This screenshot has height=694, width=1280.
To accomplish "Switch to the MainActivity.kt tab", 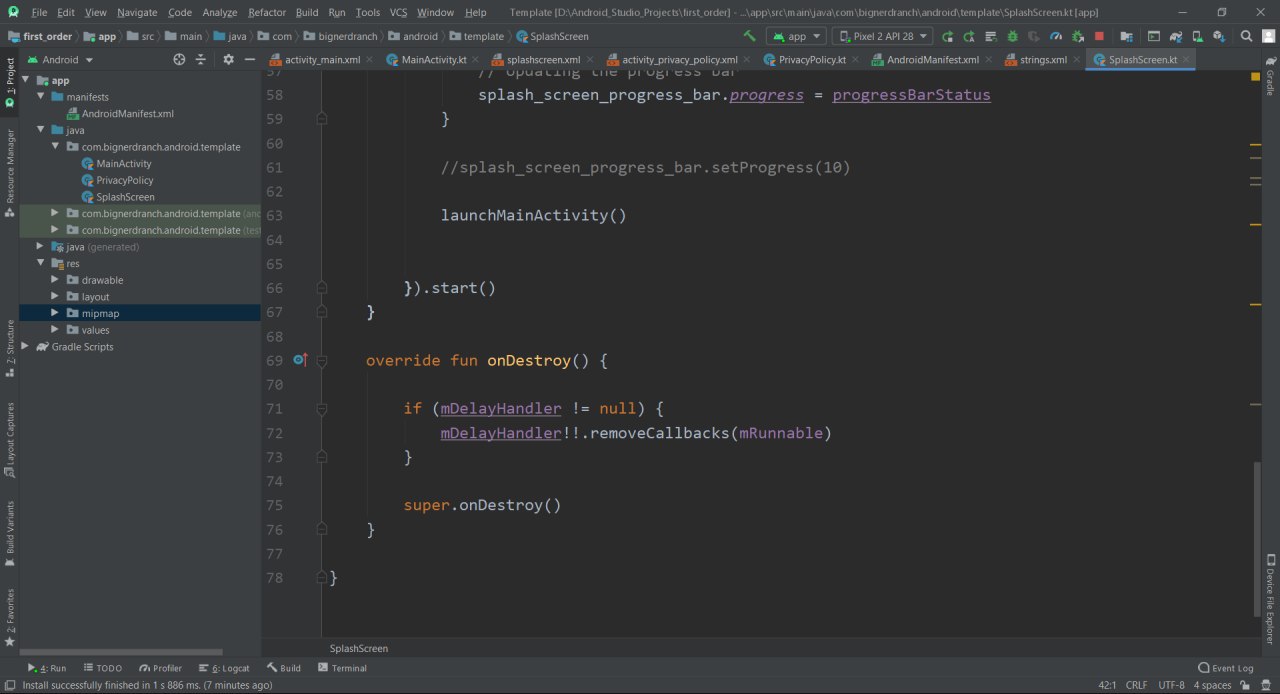I will tap(433, 60).
